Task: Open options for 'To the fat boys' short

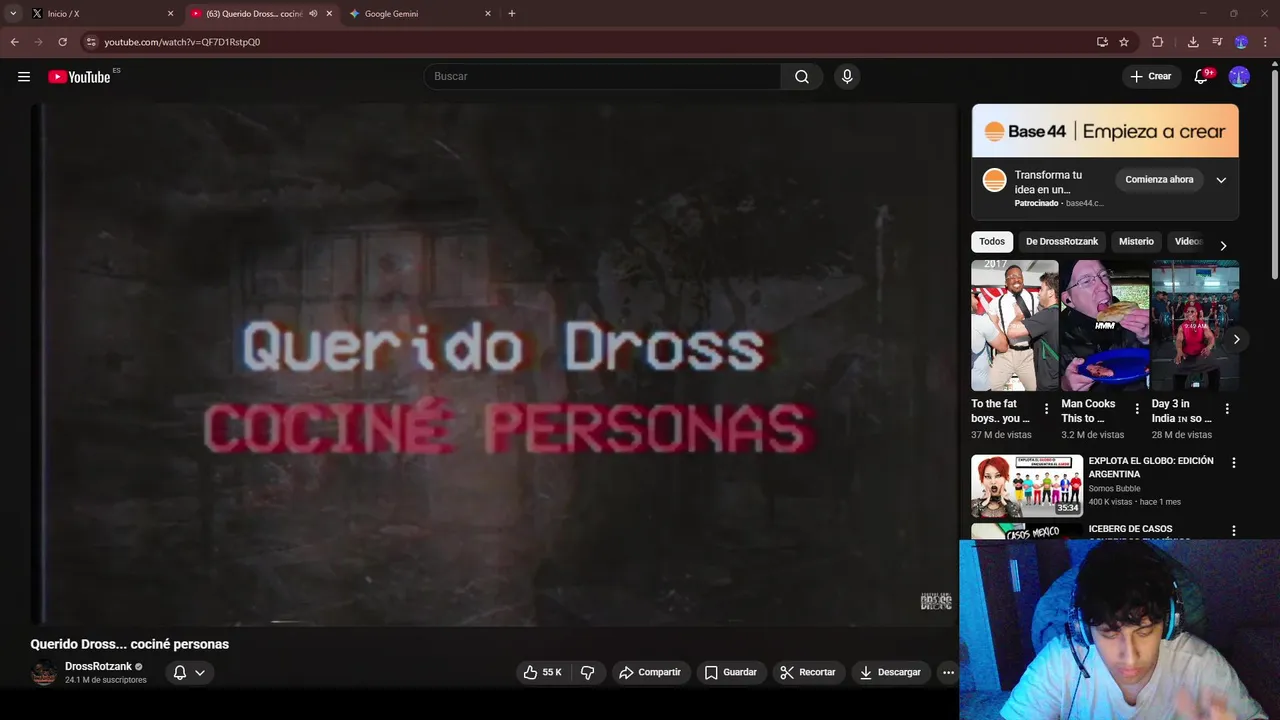Action: (1047, 409)
